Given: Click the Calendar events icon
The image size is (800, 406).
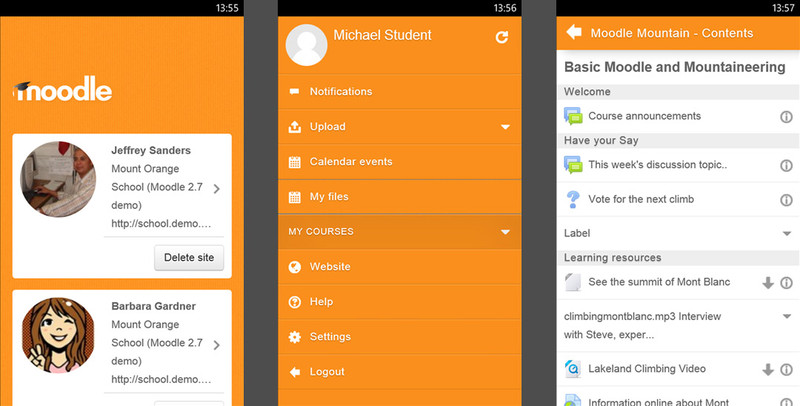Looking at the screenshot, I should pyautogui.click(x=294, y=162).
